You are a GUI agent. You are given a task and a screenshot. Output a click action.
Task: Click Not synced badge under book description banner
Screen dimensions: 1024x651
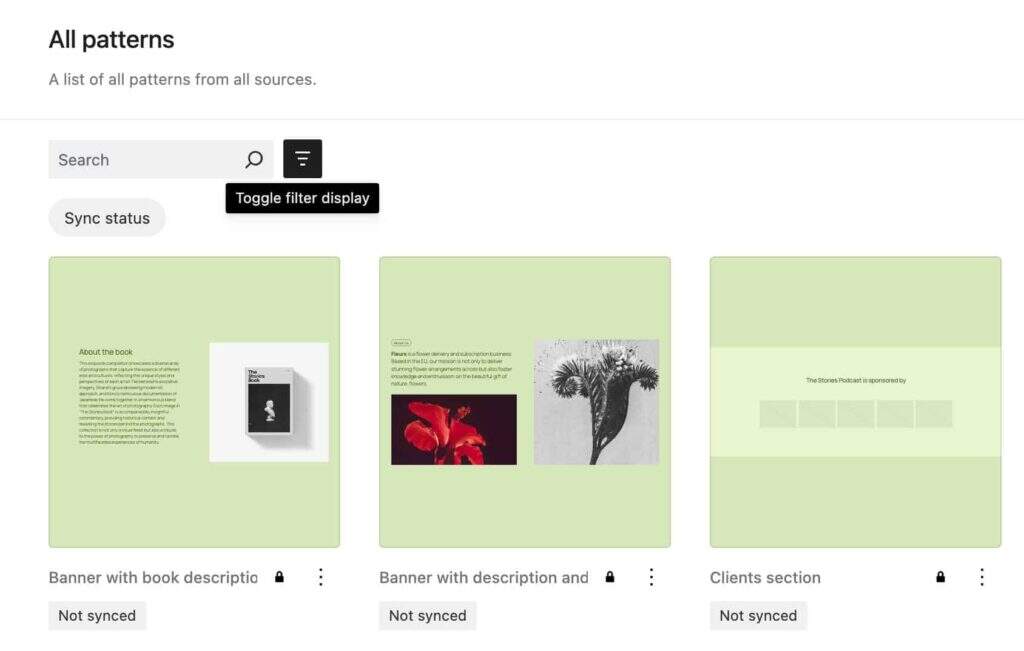97,616
